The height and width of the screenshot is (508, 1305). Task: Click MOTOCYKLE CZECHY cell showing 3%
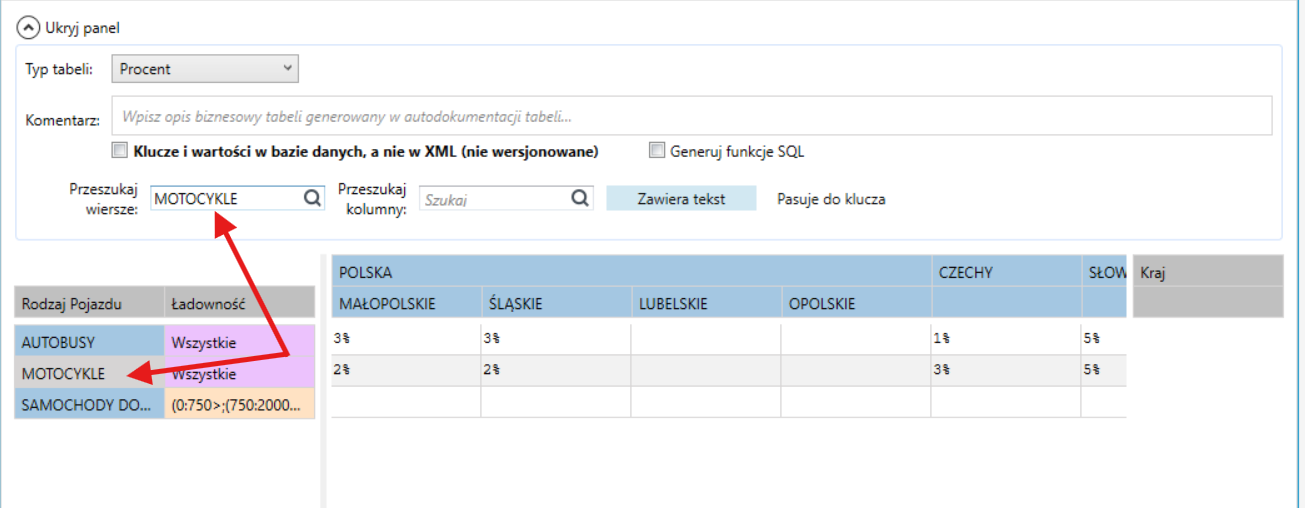(x=1006, y=370)
